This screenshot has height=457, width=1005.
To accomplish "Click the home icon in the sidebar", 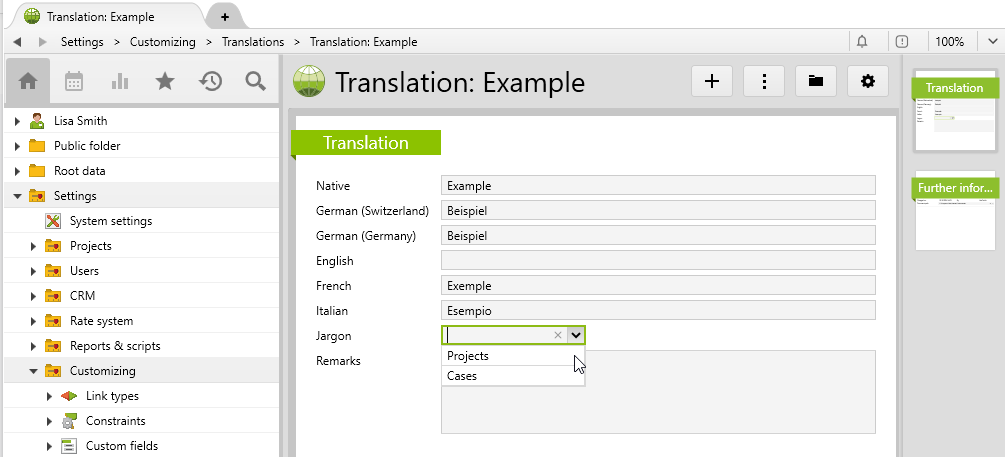I will click(28, 81).
